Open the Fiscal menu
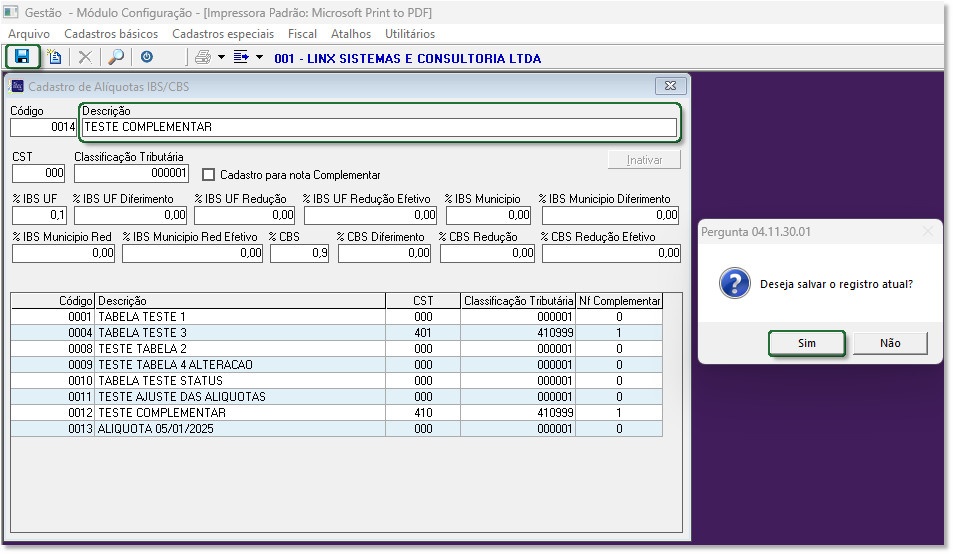The image size is (953, 554). [x=302, y=33]
